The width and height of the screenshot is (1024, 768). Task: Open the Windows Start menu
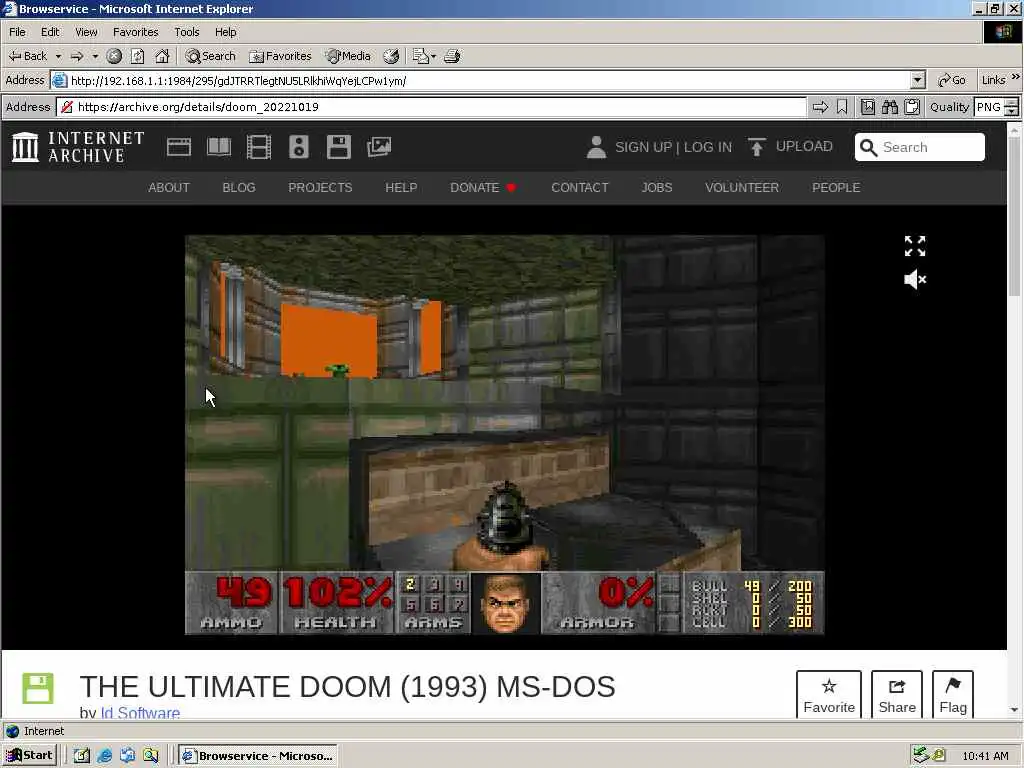[30, 756]
